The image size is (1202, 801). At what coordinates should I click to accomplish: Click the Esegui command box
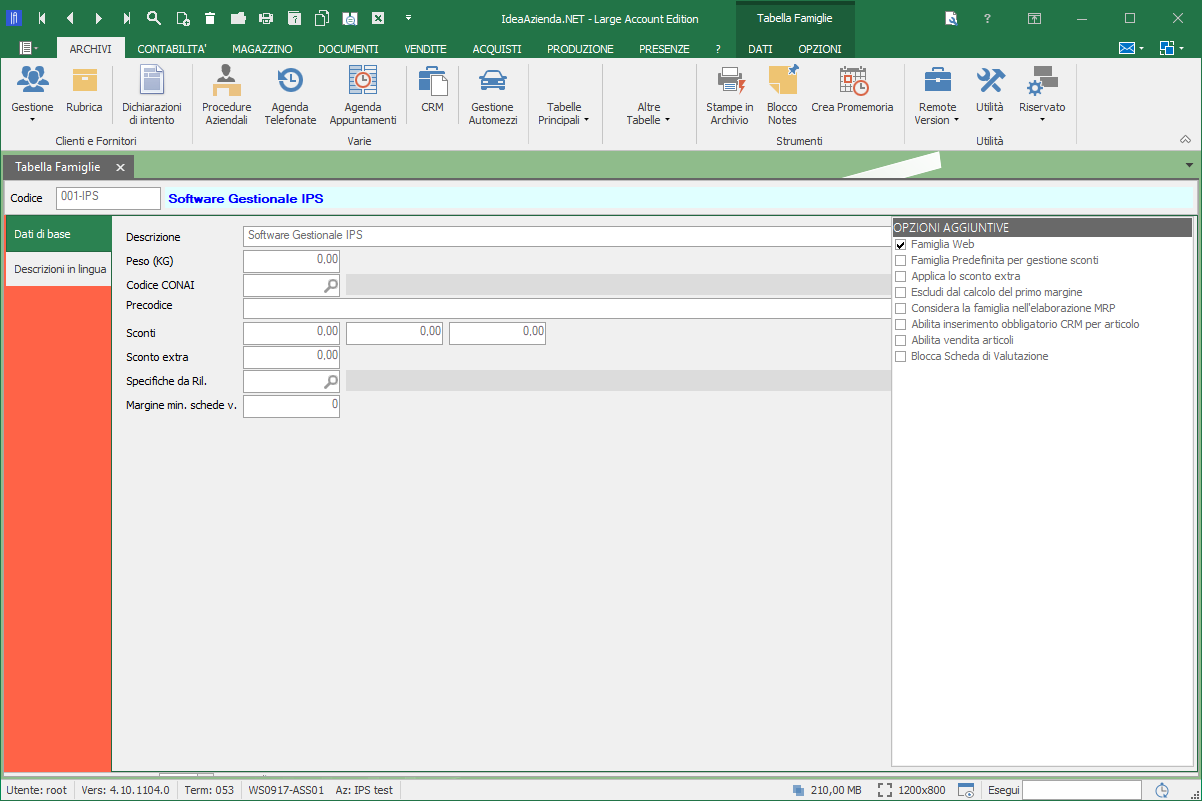pos(1081,790)
